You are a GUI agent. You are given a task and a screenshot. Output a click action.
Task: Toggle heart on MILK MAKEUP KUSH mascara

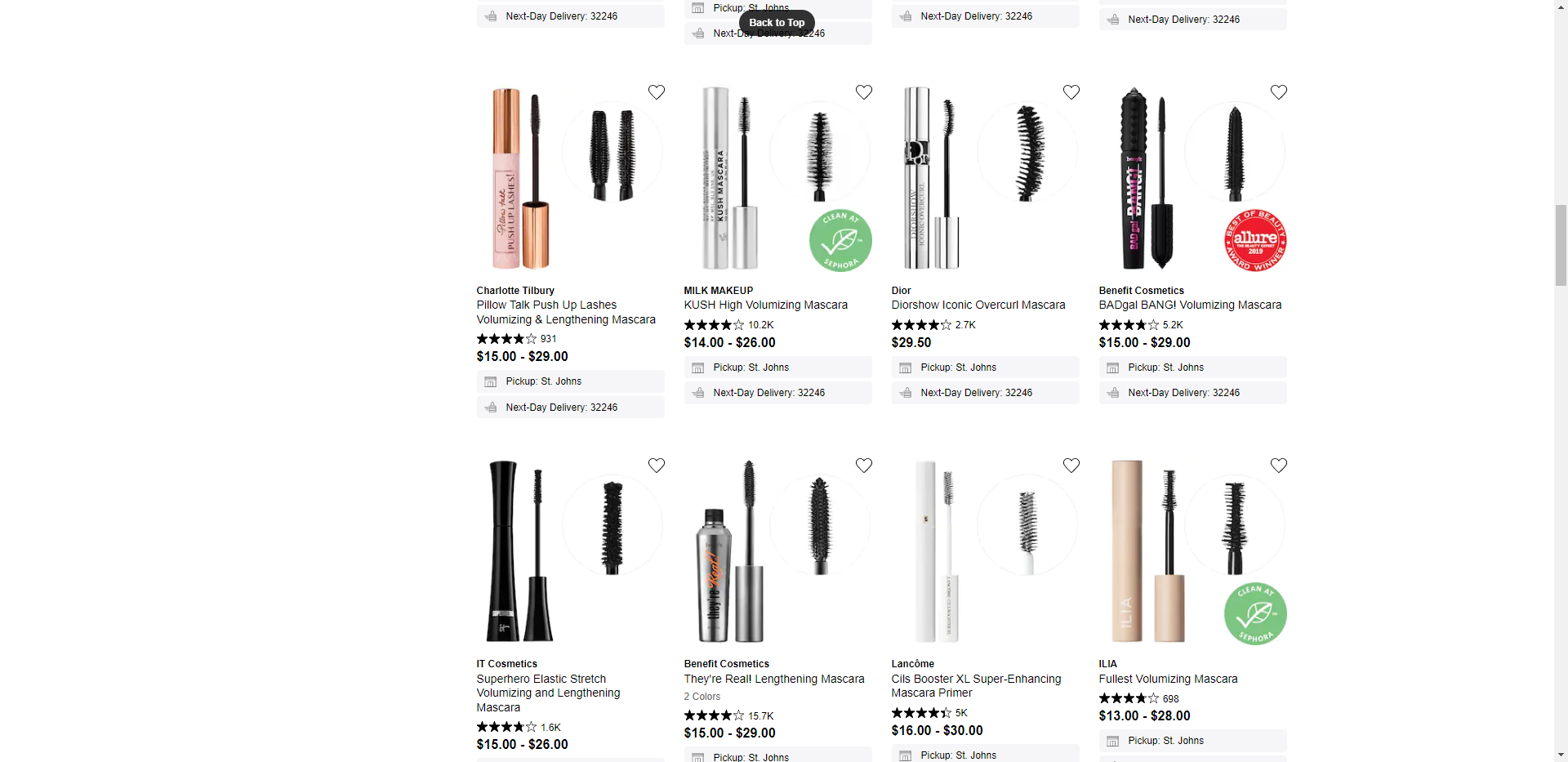(x=863, y=92)
